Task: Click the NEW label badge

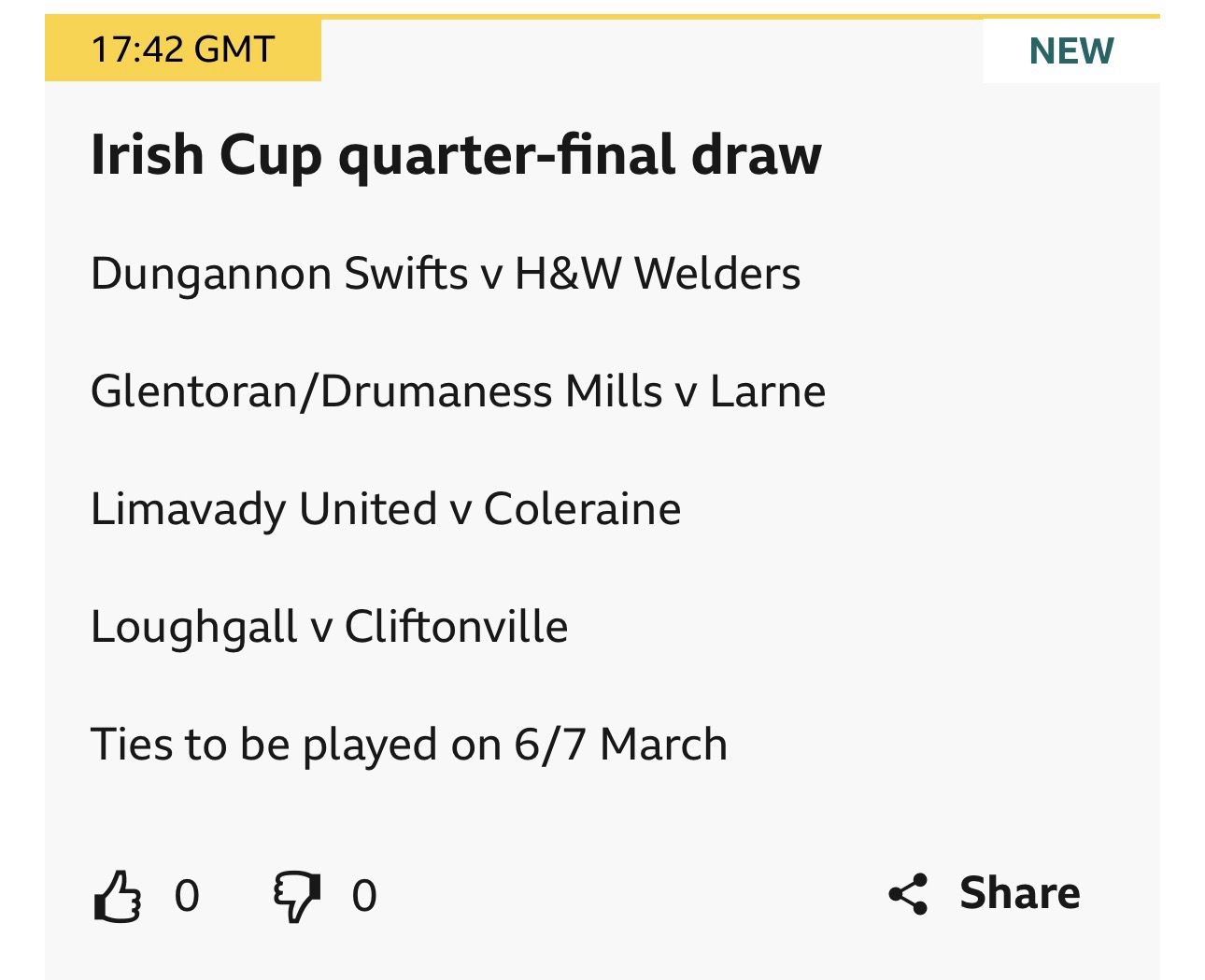Action: (1070, 50)
